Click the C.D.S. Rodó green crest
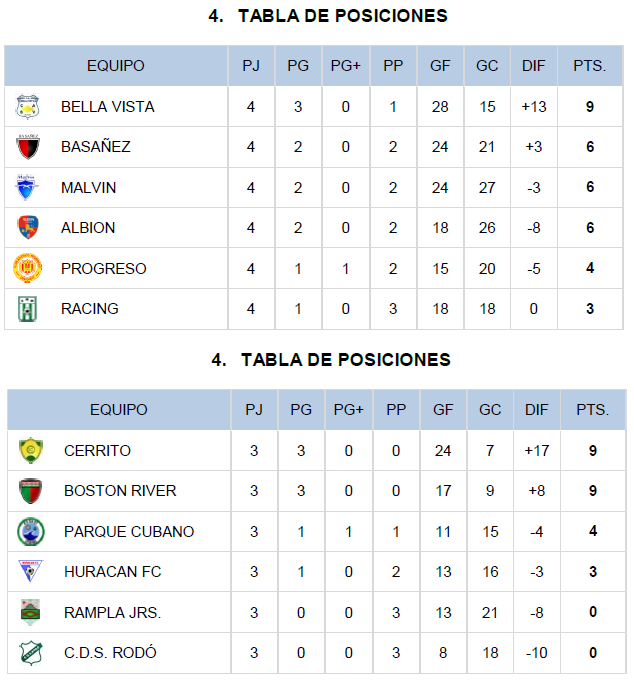The width and height of the screenshot is (634, 688). pos(31,653)
